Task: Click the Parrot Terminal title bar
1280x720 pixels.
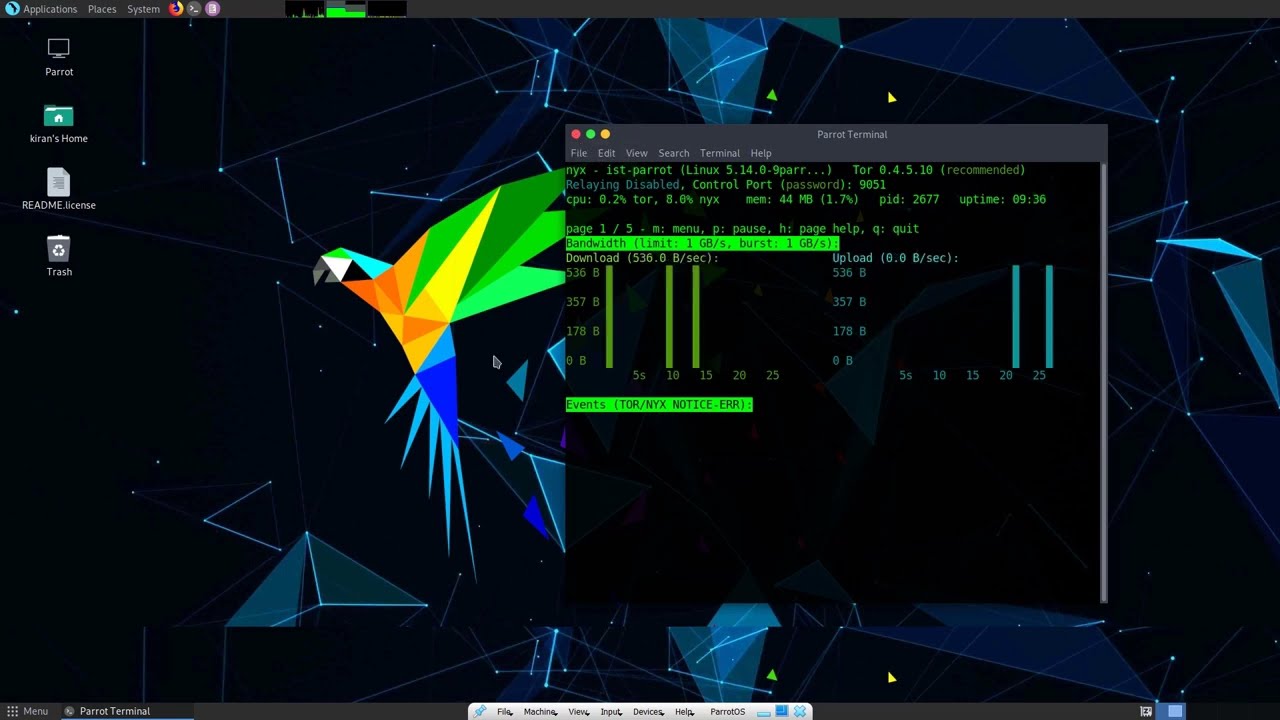Action: [851, 134]
